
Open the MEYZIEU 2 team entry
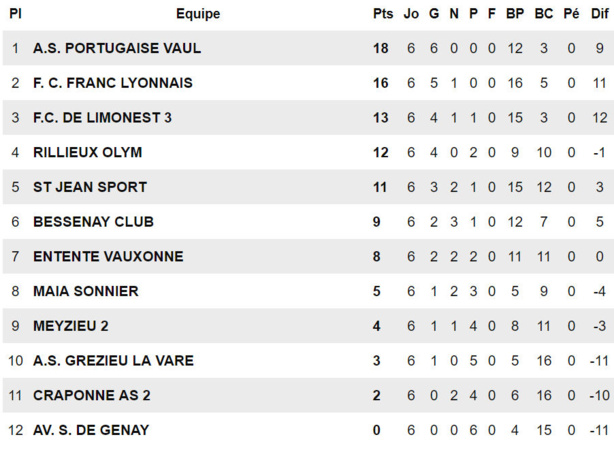(71, 326)
